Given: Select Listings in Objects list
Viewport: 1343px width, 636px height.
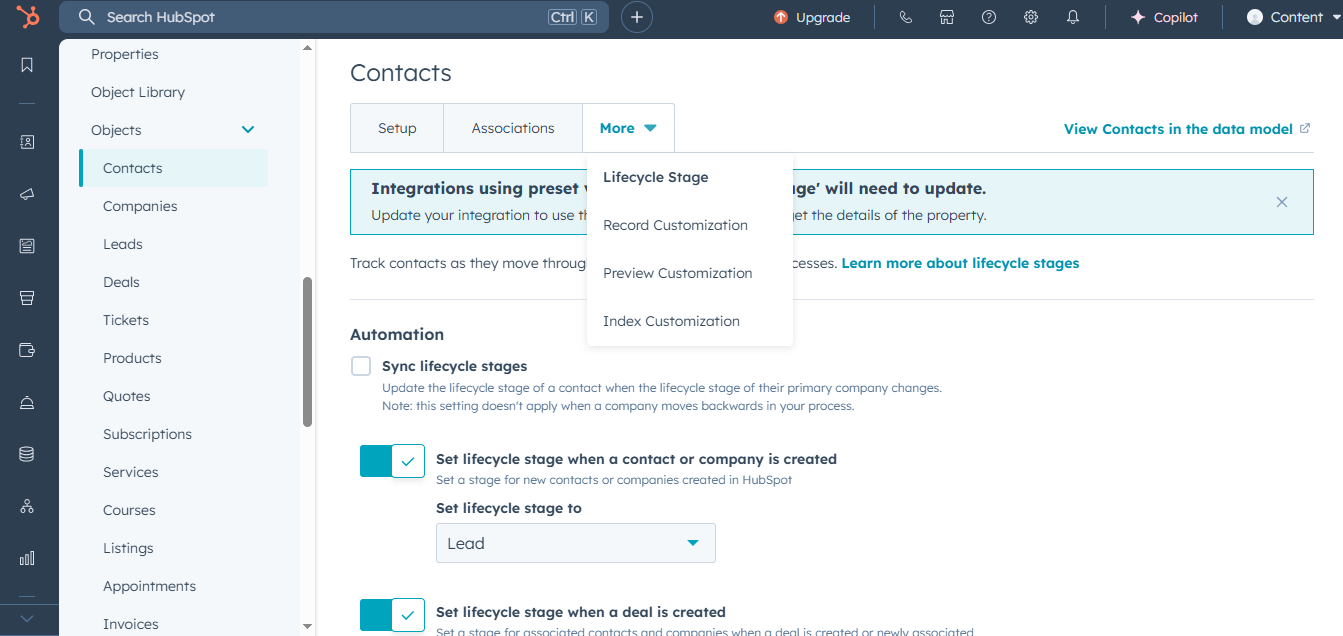Looking at the screenshot, I should (x=128, y=548).
